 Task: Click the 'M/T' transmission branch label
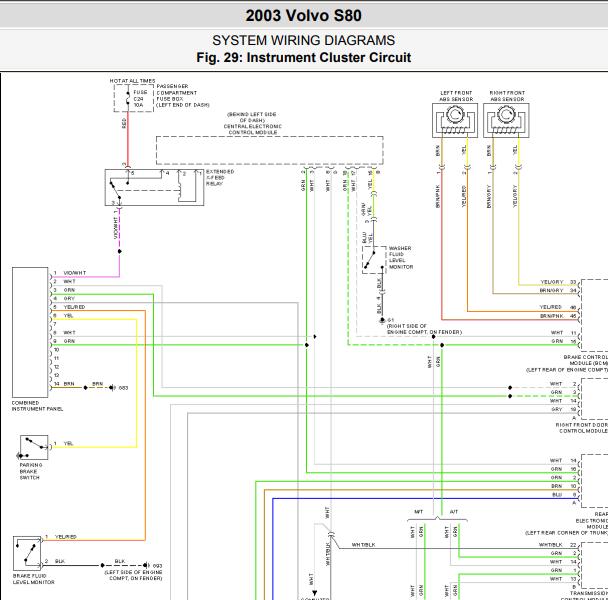coord(419,512)
